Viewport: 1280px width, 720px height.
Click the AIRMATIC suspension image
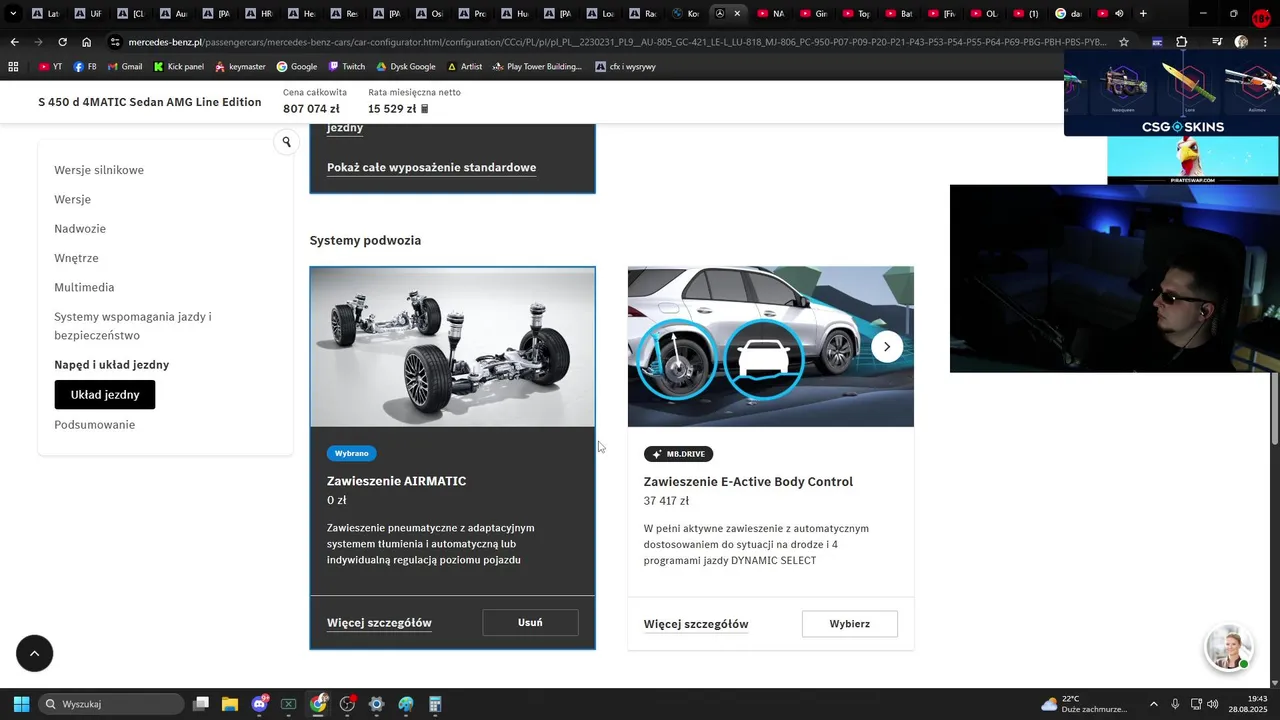click(452, 347)
